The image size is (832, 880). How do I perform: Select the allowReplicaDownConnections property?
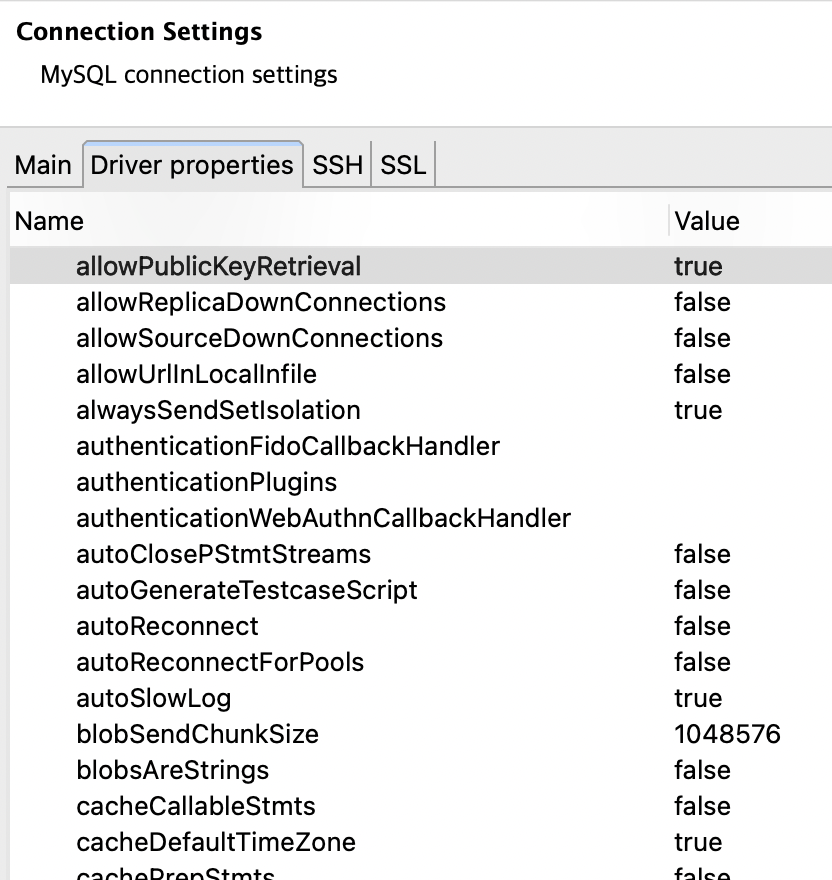pyautogui.click(x=261, y=302)
